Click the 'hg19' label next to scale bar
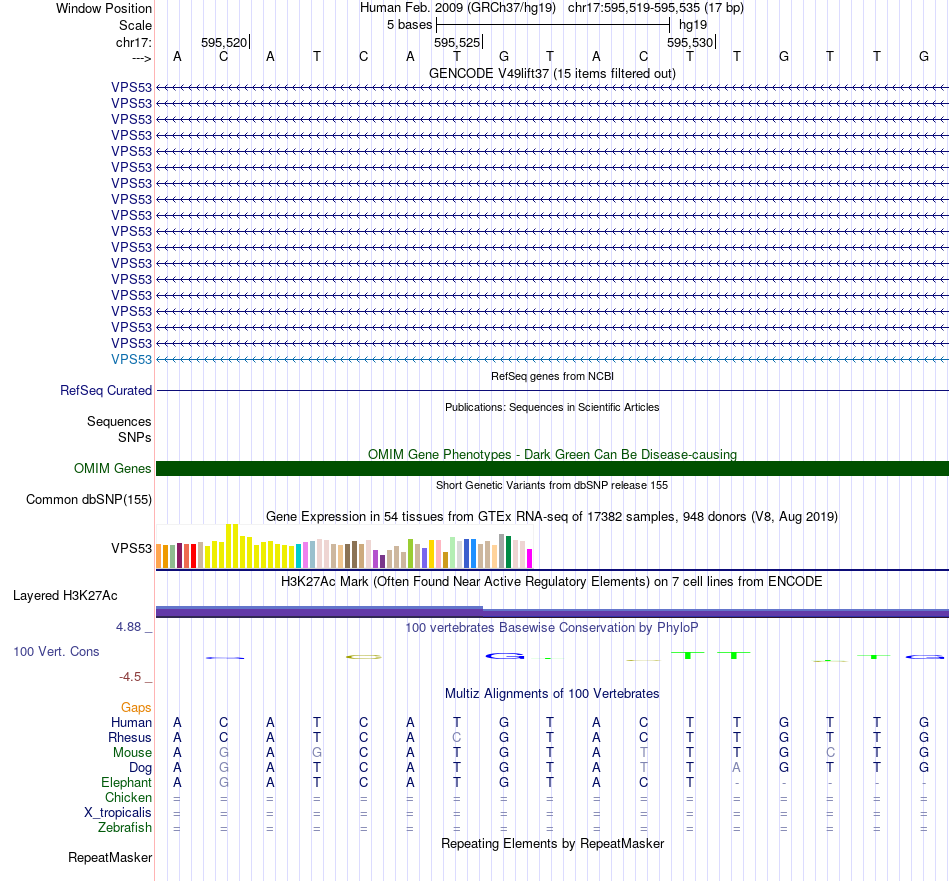The image size is (950, 881). click(x=693, y=25)
